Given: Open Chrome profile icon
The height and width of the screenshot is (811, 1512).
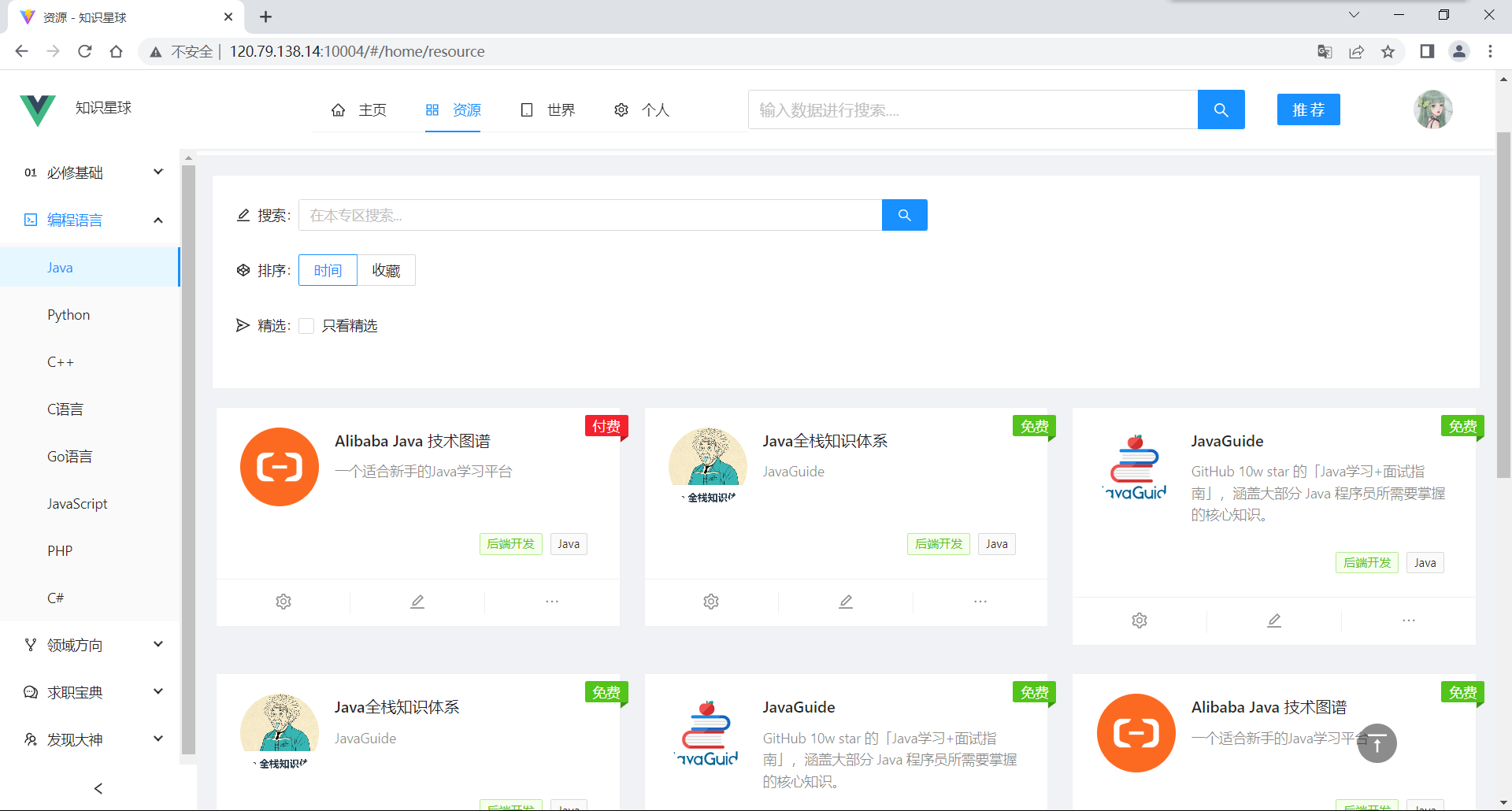Looking at the screenshot, I should pos(1459,51).
